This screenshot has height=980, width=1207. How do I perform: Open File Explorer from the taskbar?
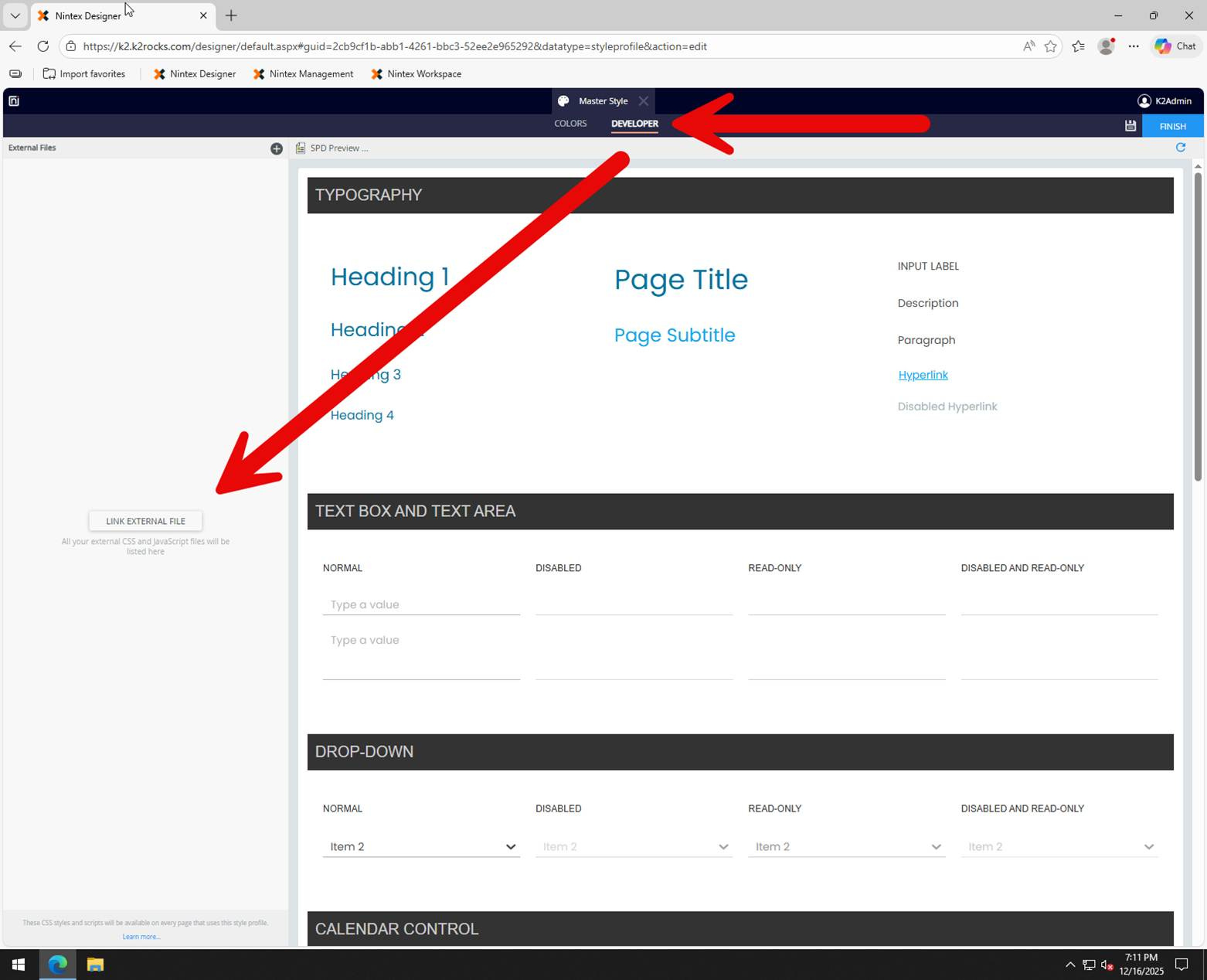click(95, 965)
